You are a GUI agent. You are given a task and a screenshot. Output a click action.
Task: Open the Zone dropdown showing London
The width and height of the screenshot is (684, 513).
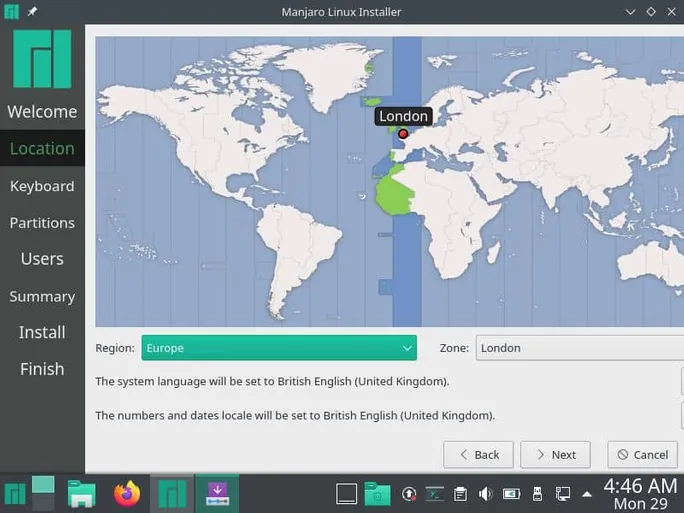tap(578, 348)
